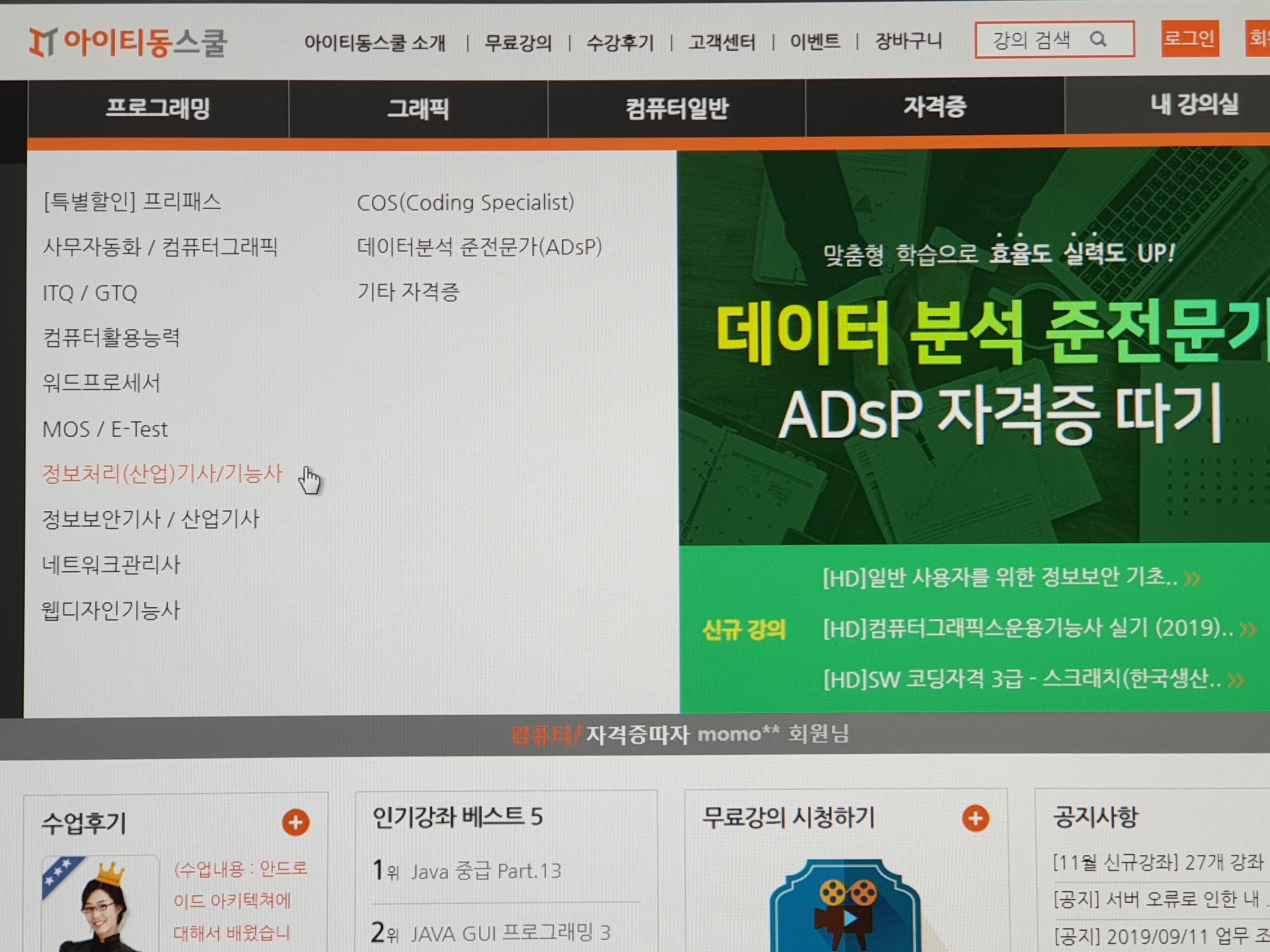Focus the 강의 검색 input field
1270x952 pixels.
(x=1054, y=40)
